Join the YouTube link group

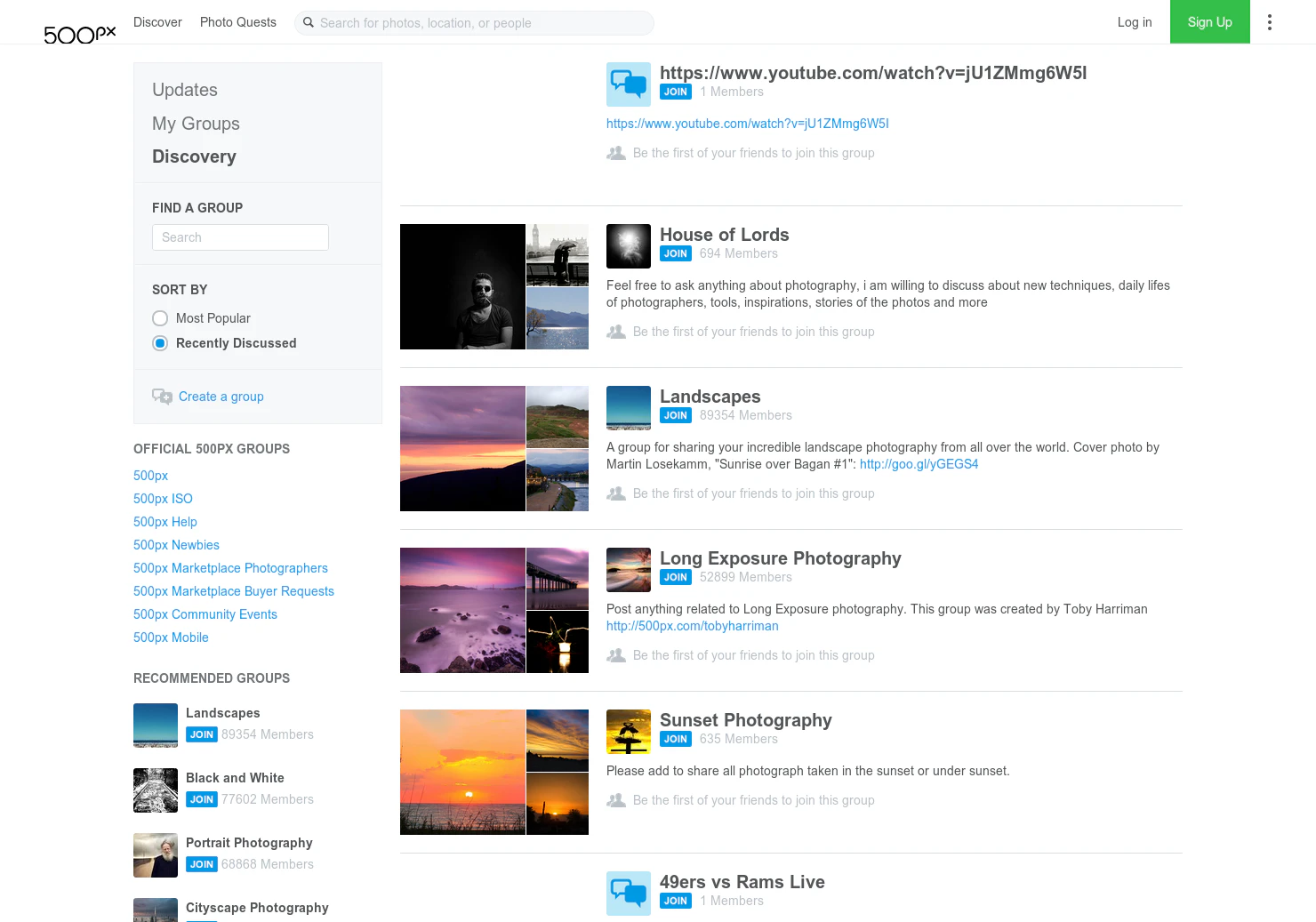coord(676,92)
